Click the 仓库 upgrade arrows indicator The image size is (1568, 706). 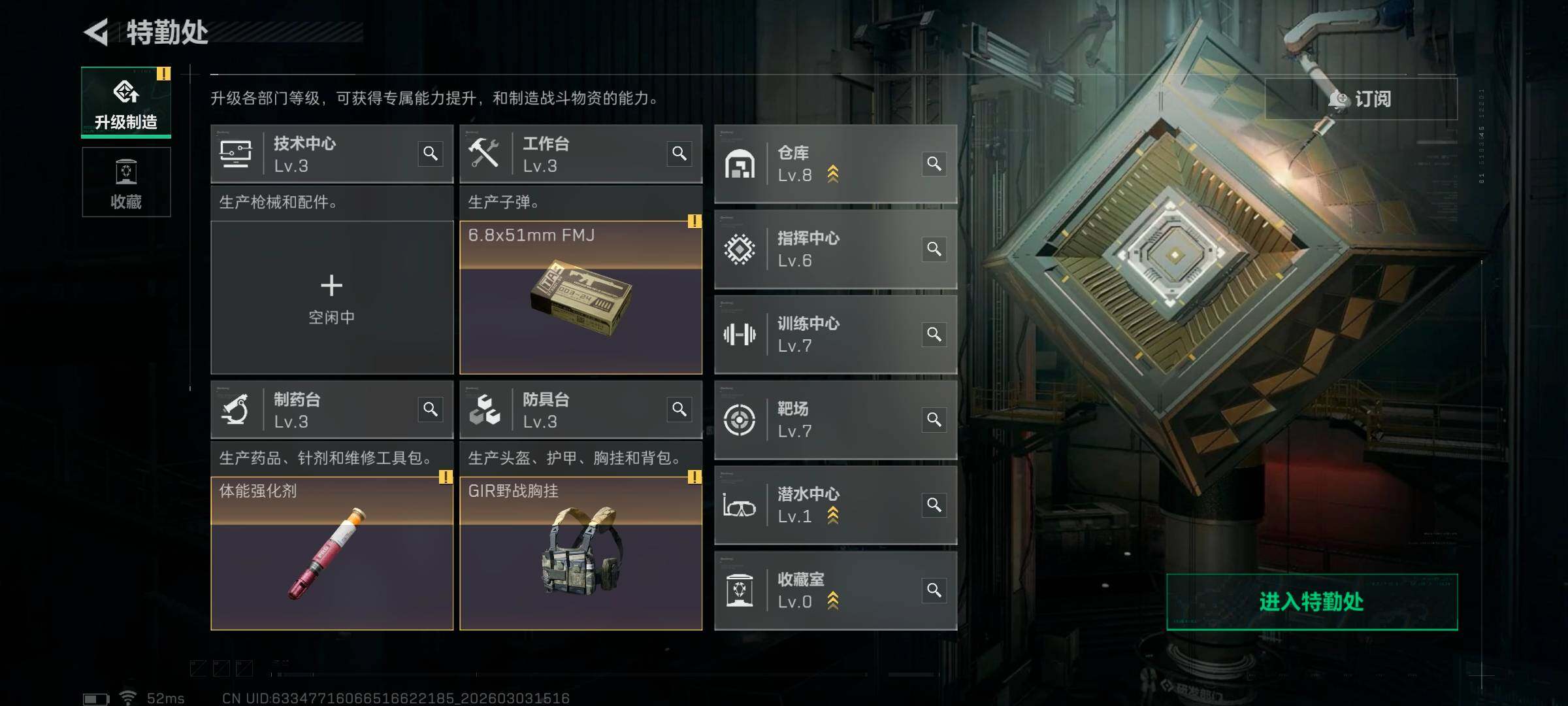point(833,174)
